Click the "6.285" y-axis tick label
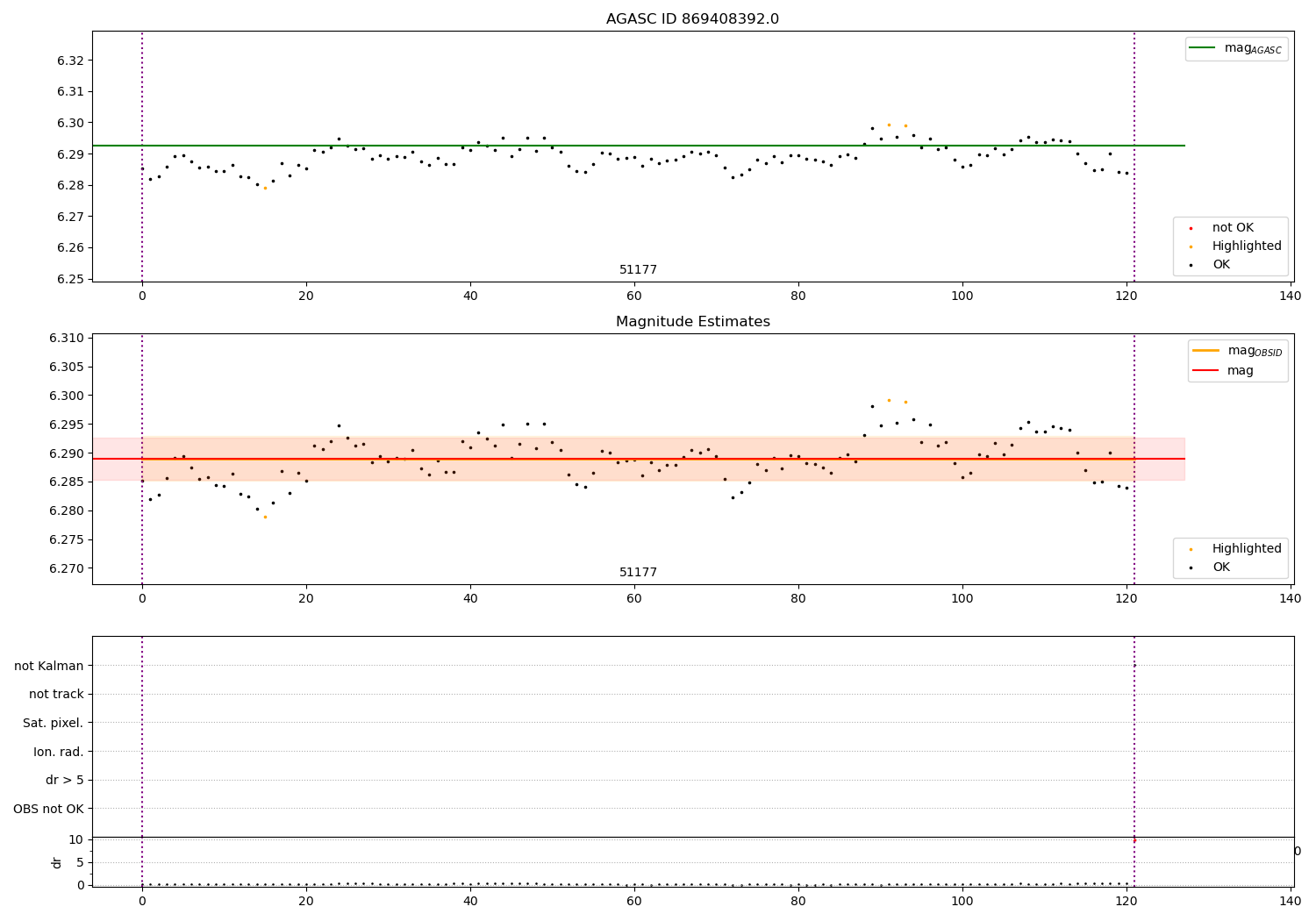The height and width of the screenshot is (921, 1316). pyautogui.click(x=67, y=482)
